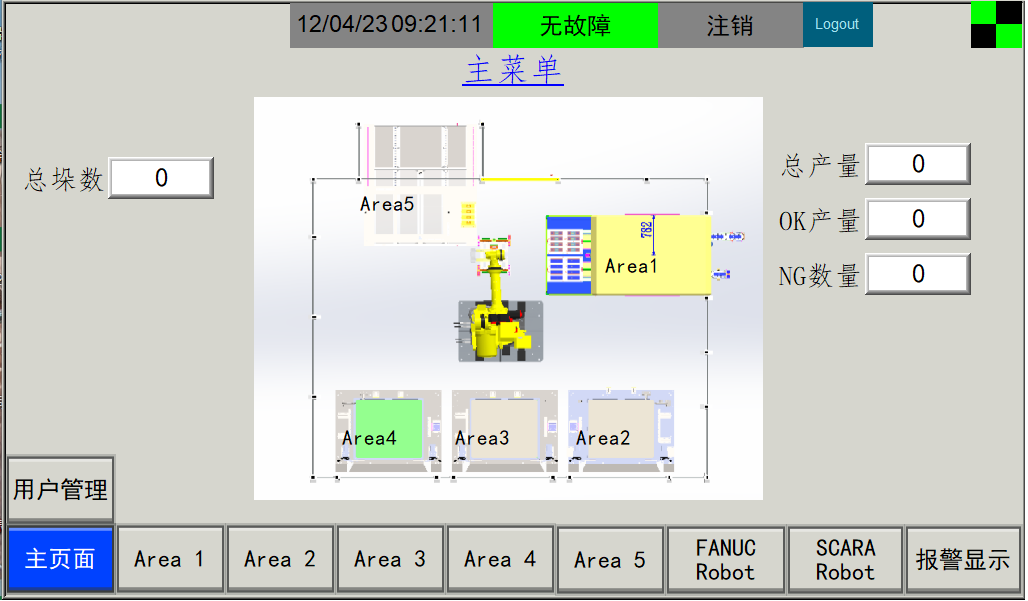This screenshot has height=601, width=1028.
Task: Click the Area2 pallet station graphic
Action: click(x=620, y=428)
